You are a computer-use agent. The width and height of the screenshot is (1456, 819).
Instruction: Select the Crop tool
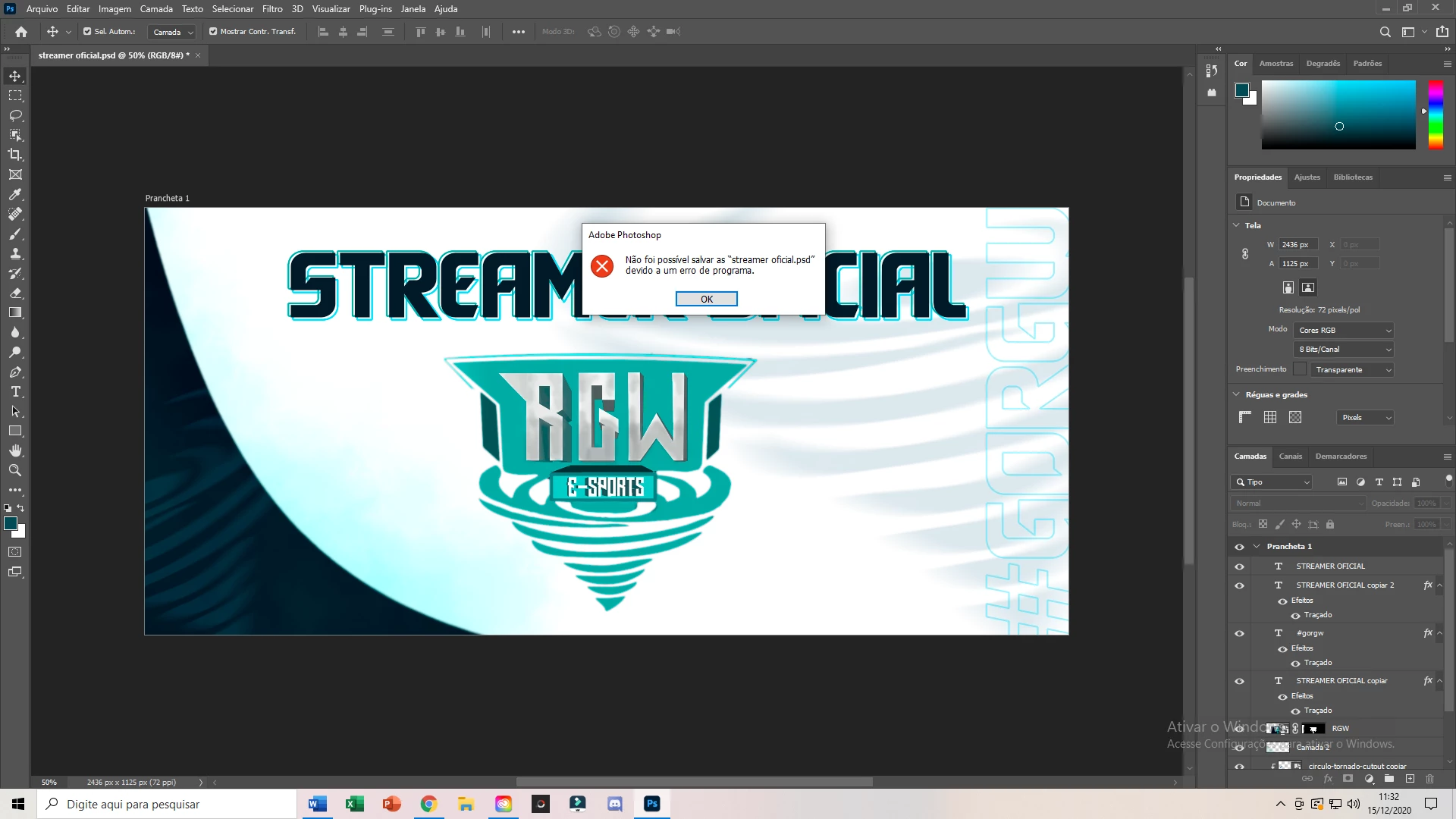(15, 155)
